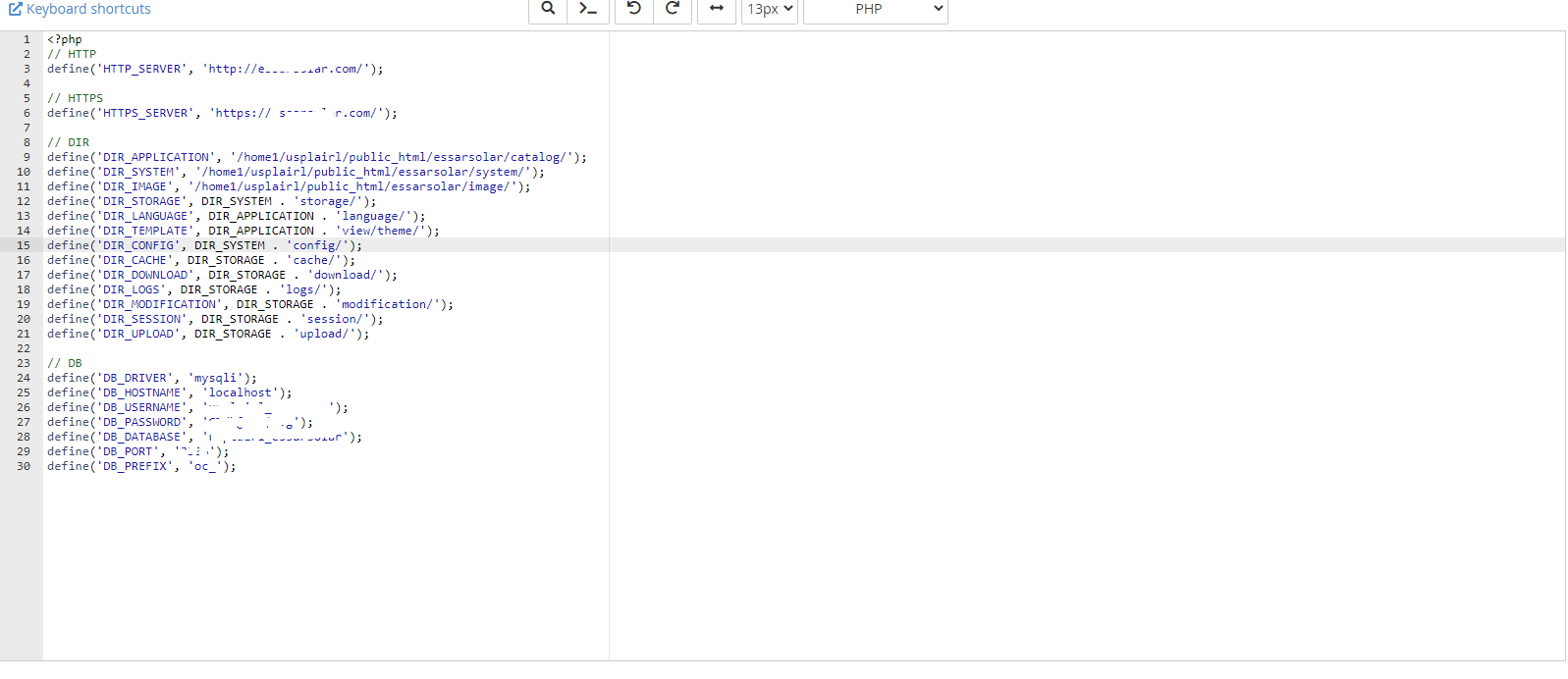
Task: Click the undo arrow icon
Action: click(x=634, y=9)
